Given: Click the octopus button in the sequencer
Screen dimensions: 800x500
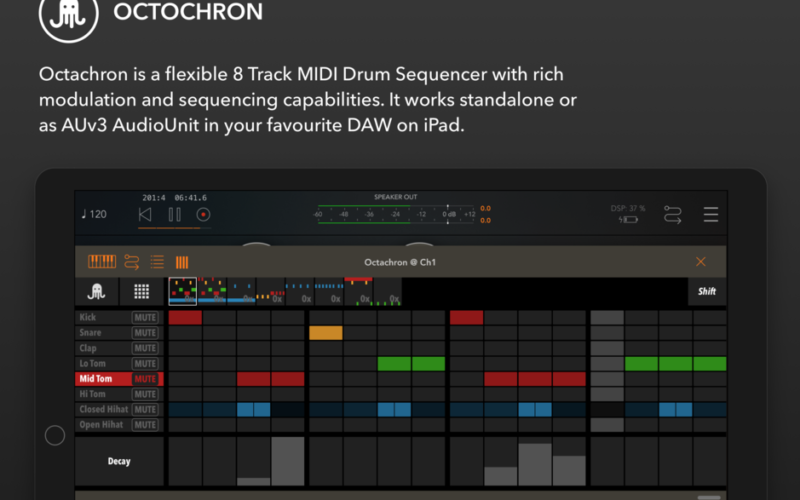Looking at the screenshot, I should coord(96,291).
